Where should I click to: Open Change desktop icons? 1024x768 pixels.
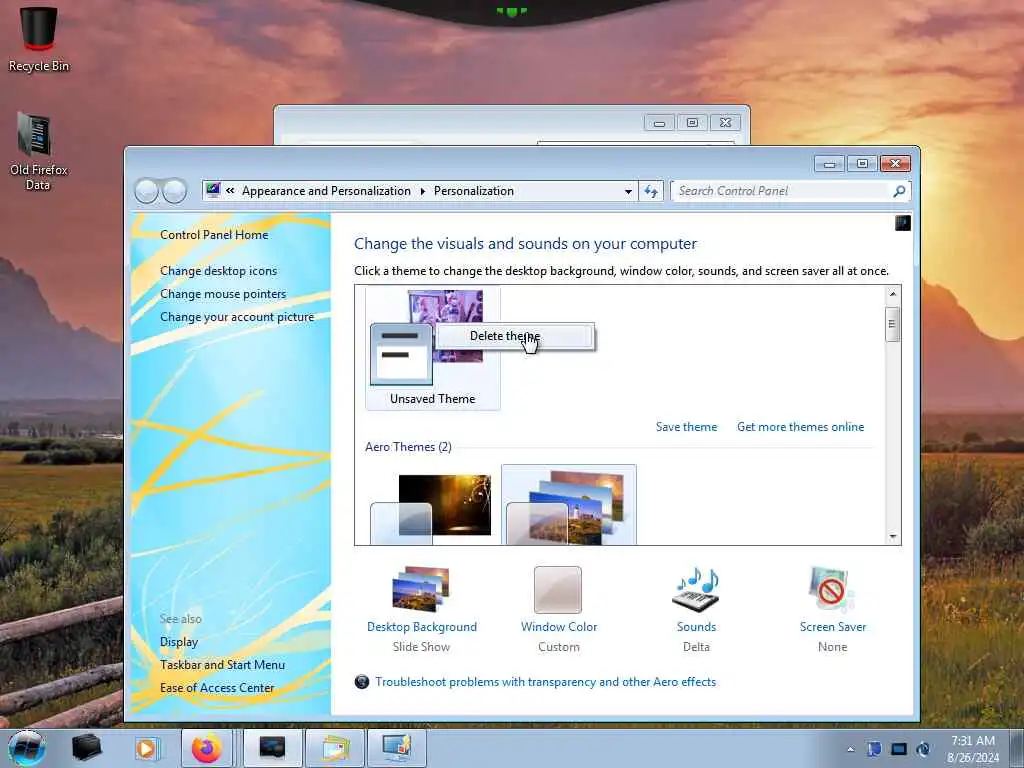click(x=218, y=270)
